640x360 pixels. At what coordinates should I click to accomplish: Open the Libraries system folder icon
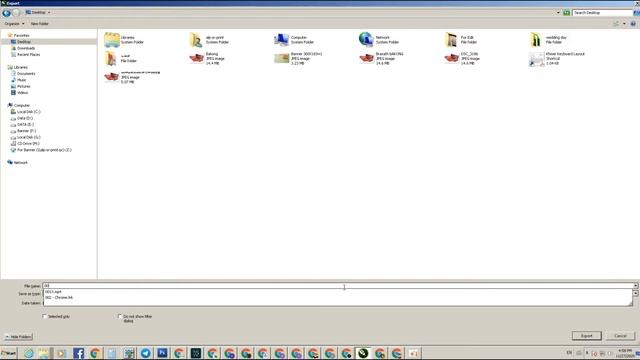(x=111, y=40)
